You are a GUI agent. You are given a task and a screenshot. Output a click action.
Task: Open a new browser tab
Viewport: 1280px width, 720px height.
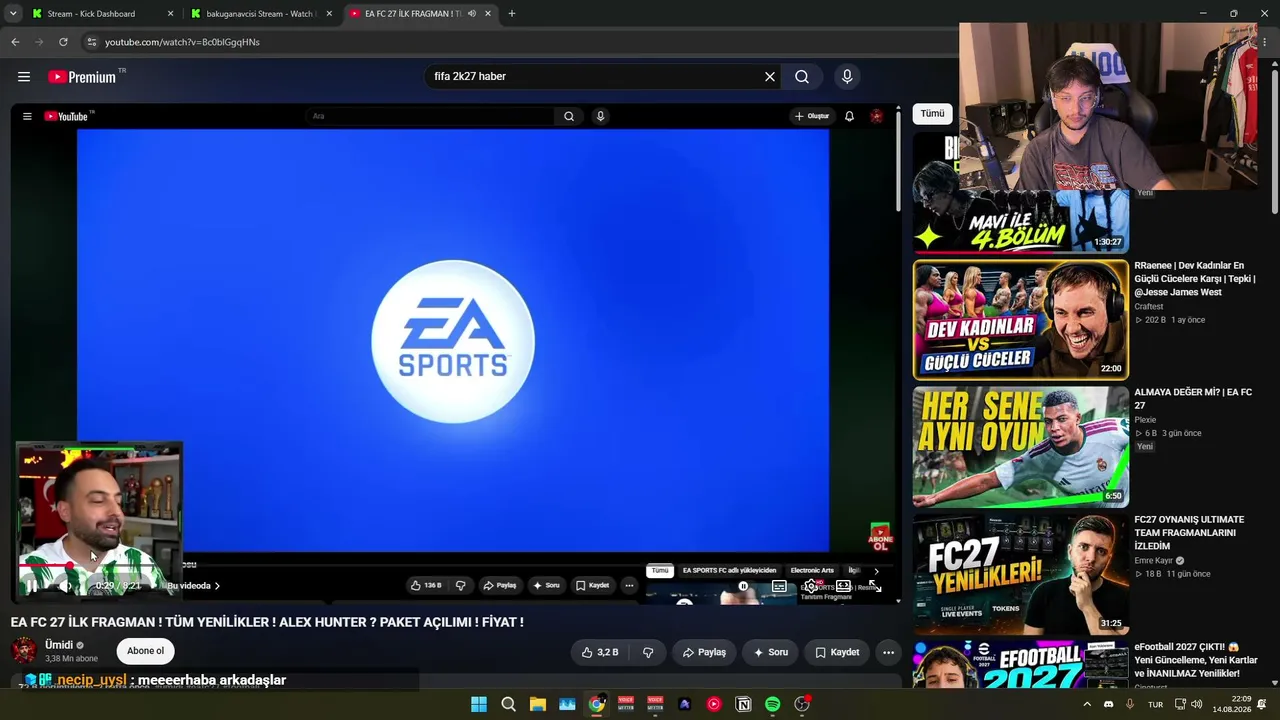pos(512,14)
